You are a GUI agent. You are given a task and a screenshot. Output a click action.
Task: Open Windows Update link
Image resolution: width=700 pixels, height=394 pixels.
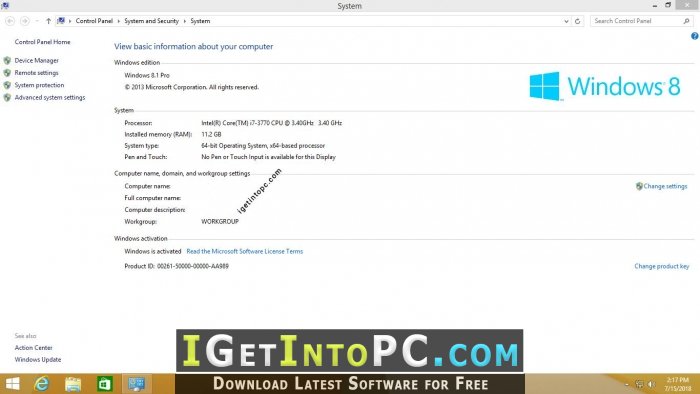(x=38, y=360)
